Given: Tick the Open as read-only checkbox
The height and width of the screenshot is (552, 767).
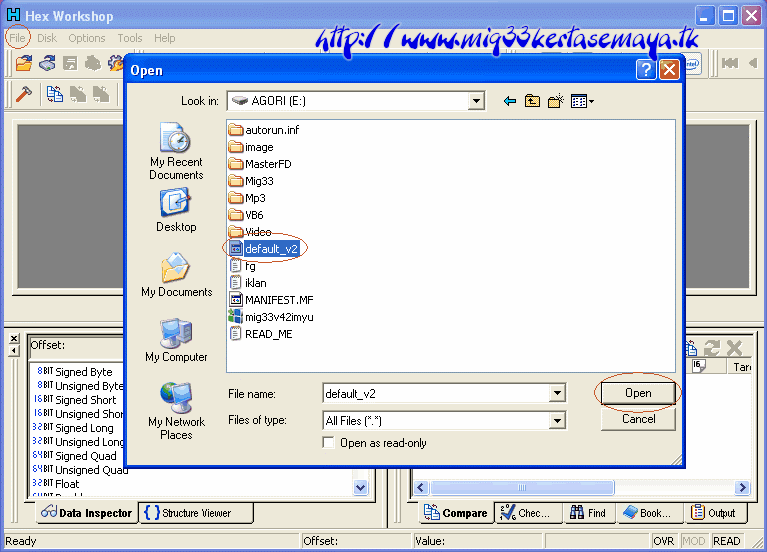Looking at the screenshot, I should click(329, 443).
